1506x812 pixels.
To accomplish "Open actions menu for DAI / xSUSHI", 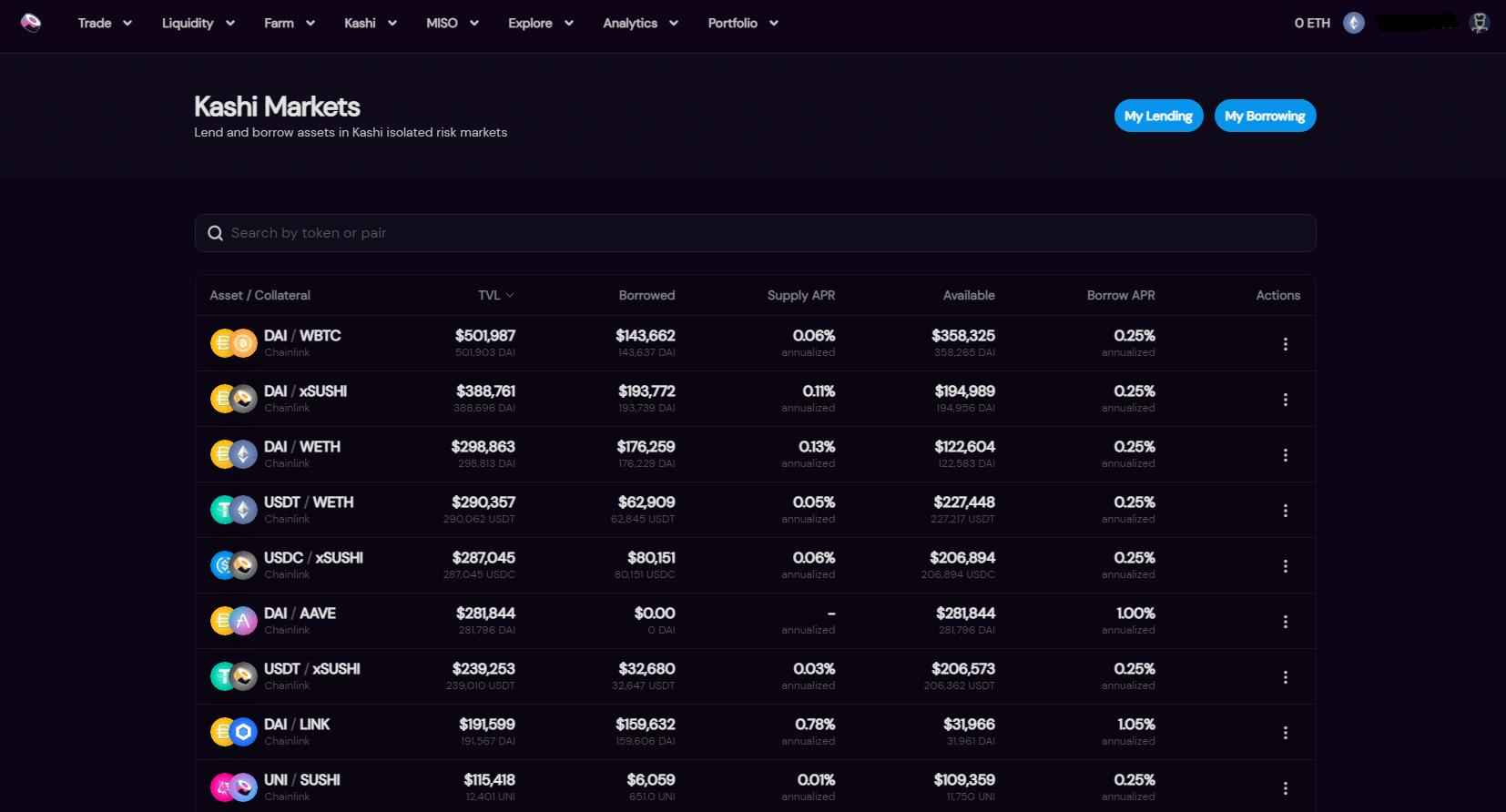I will pos(1285,400).
